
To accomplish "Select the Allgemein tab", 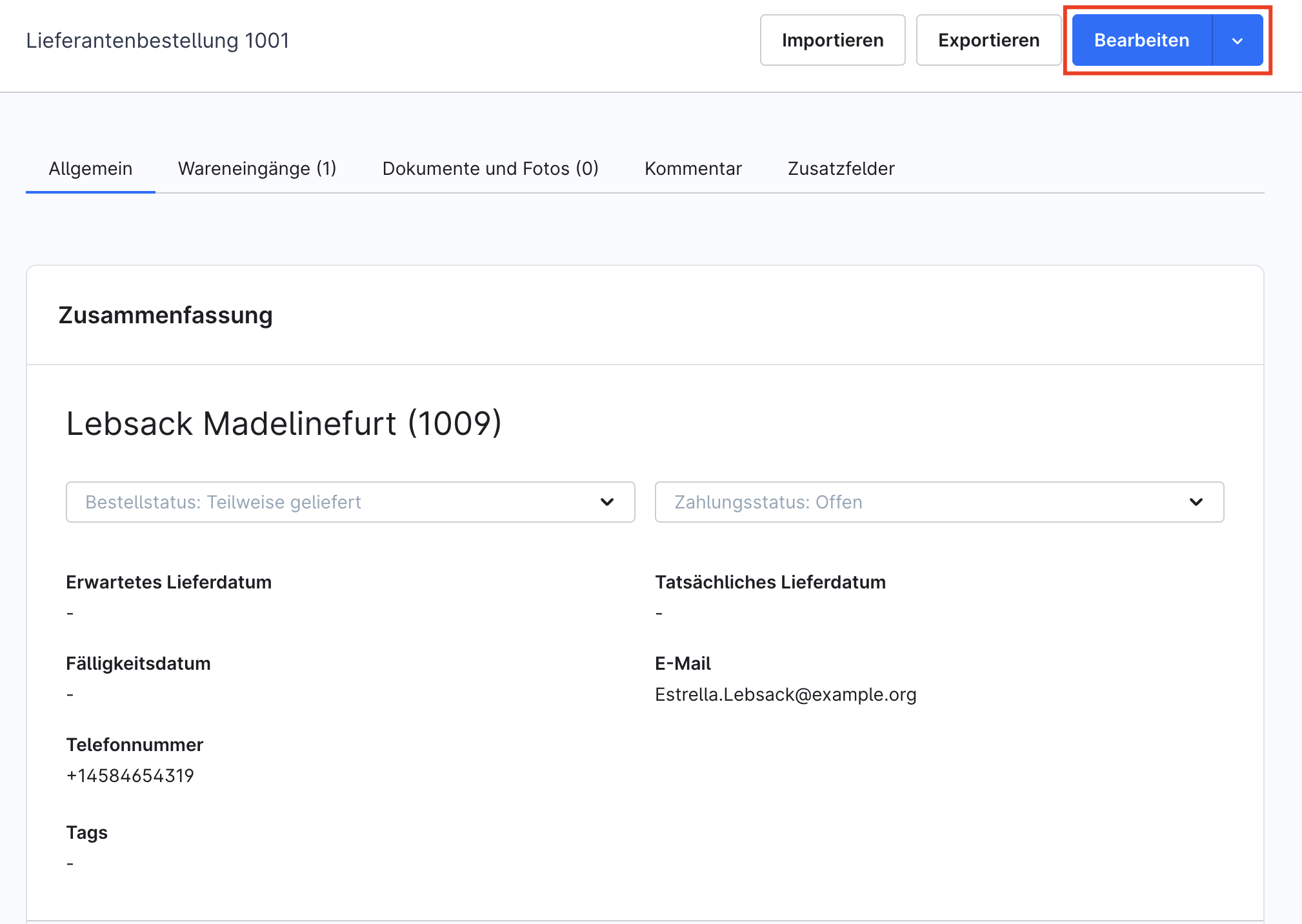I will click(90, 168).
